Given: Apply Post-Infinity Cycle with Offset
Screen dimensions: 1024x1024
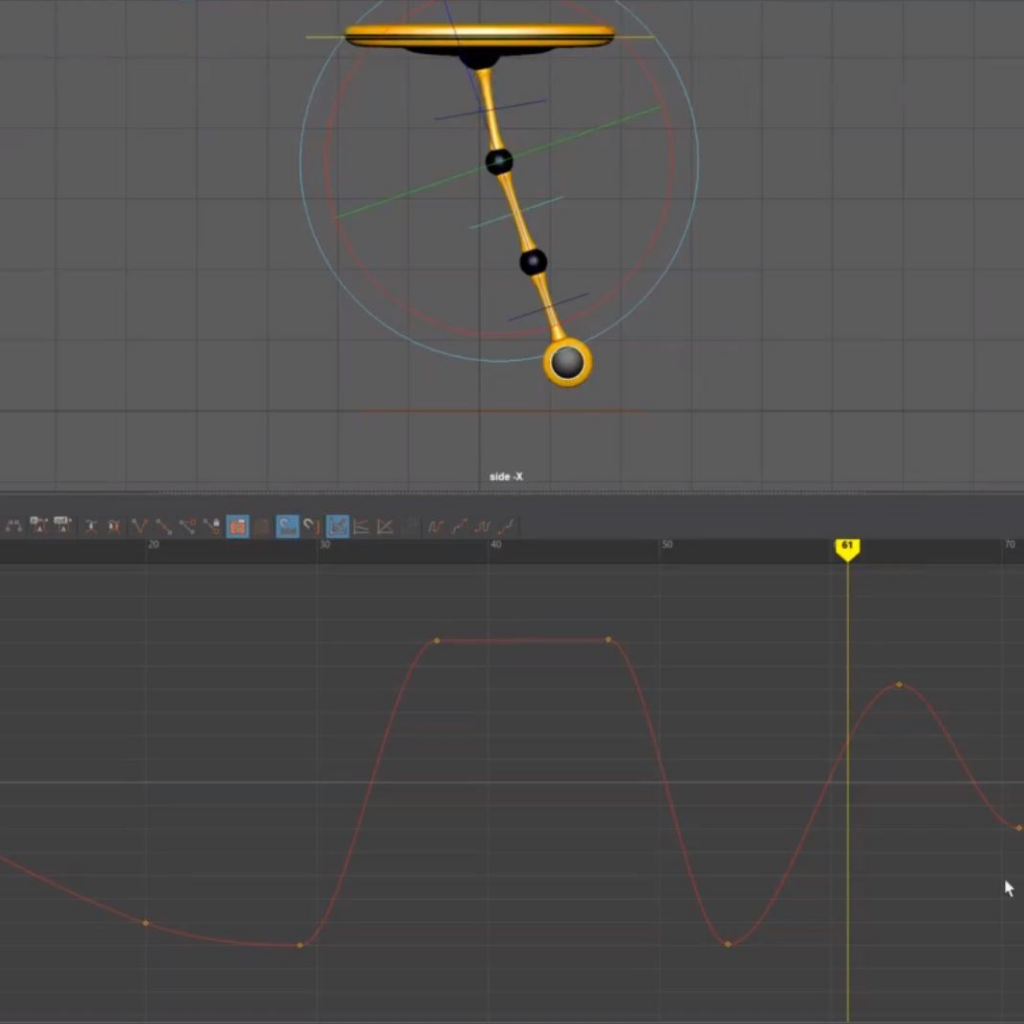Looking at the screenshot, I should pyautogui.click(x=507, y=526).
